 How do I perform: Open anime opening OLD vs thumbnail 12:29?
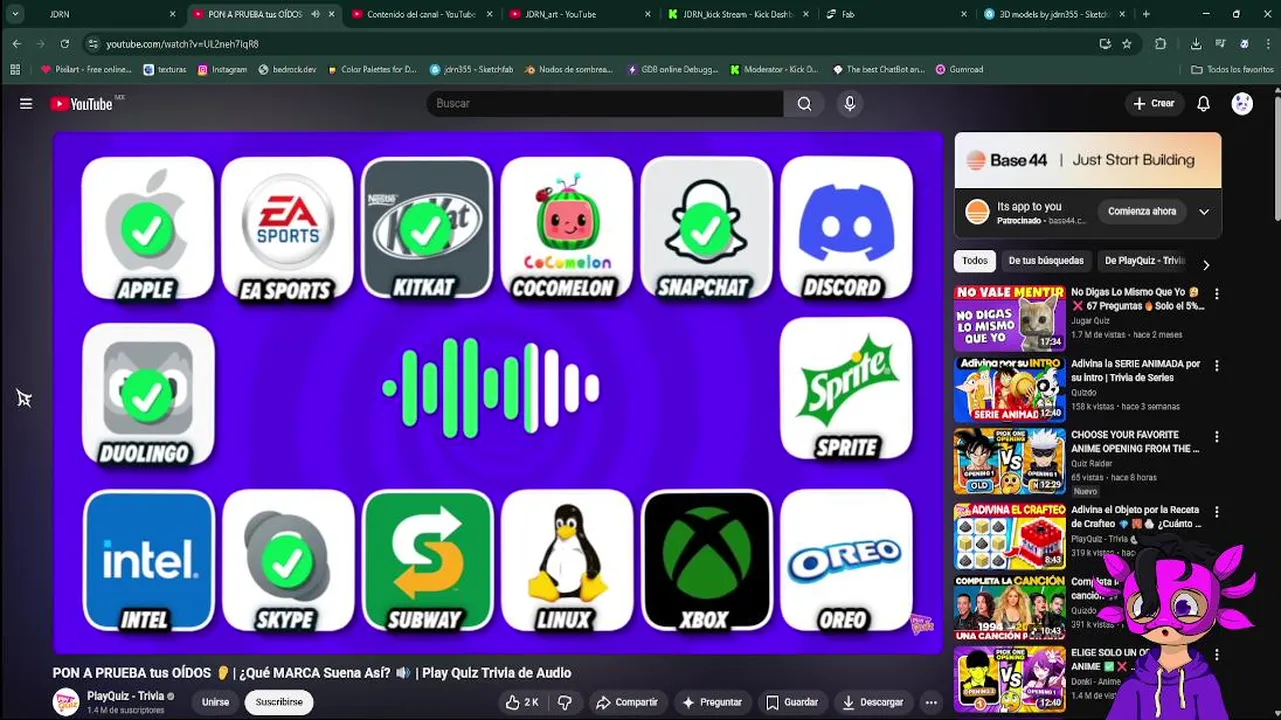(x=1009, y=461)
